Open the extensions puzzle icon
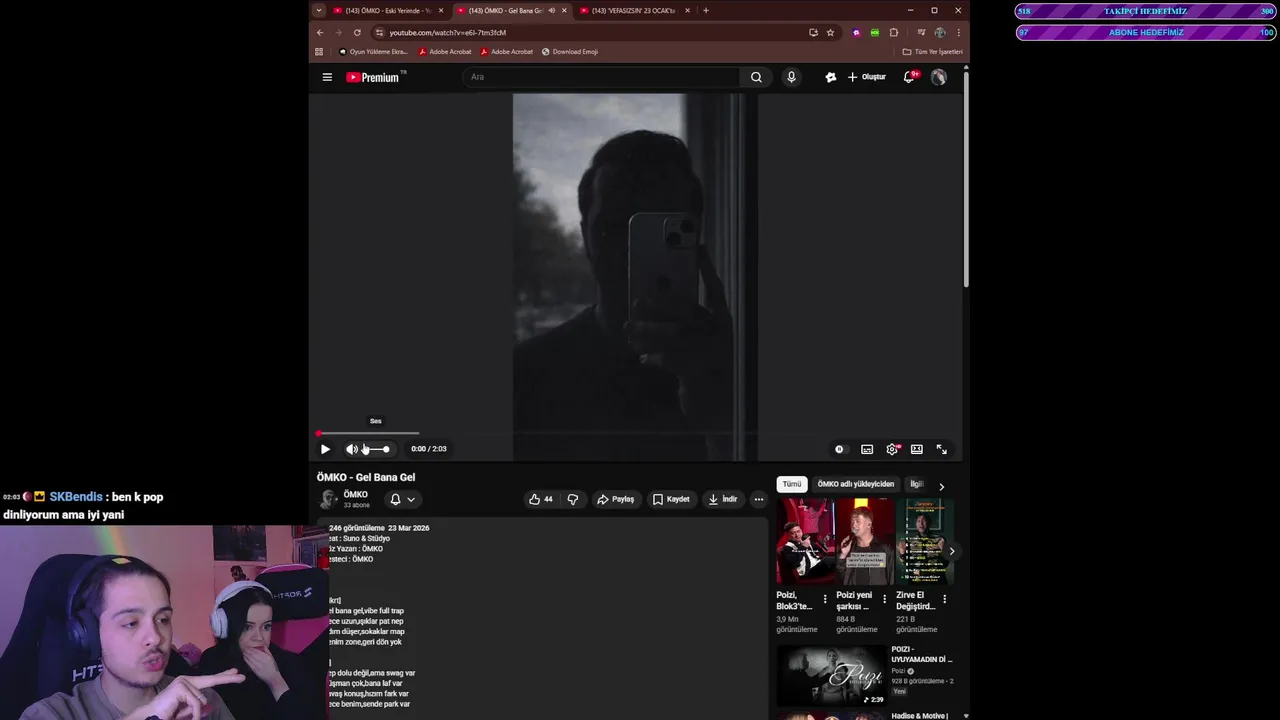This screenshot has height=720, width=1280. point(894,32)
